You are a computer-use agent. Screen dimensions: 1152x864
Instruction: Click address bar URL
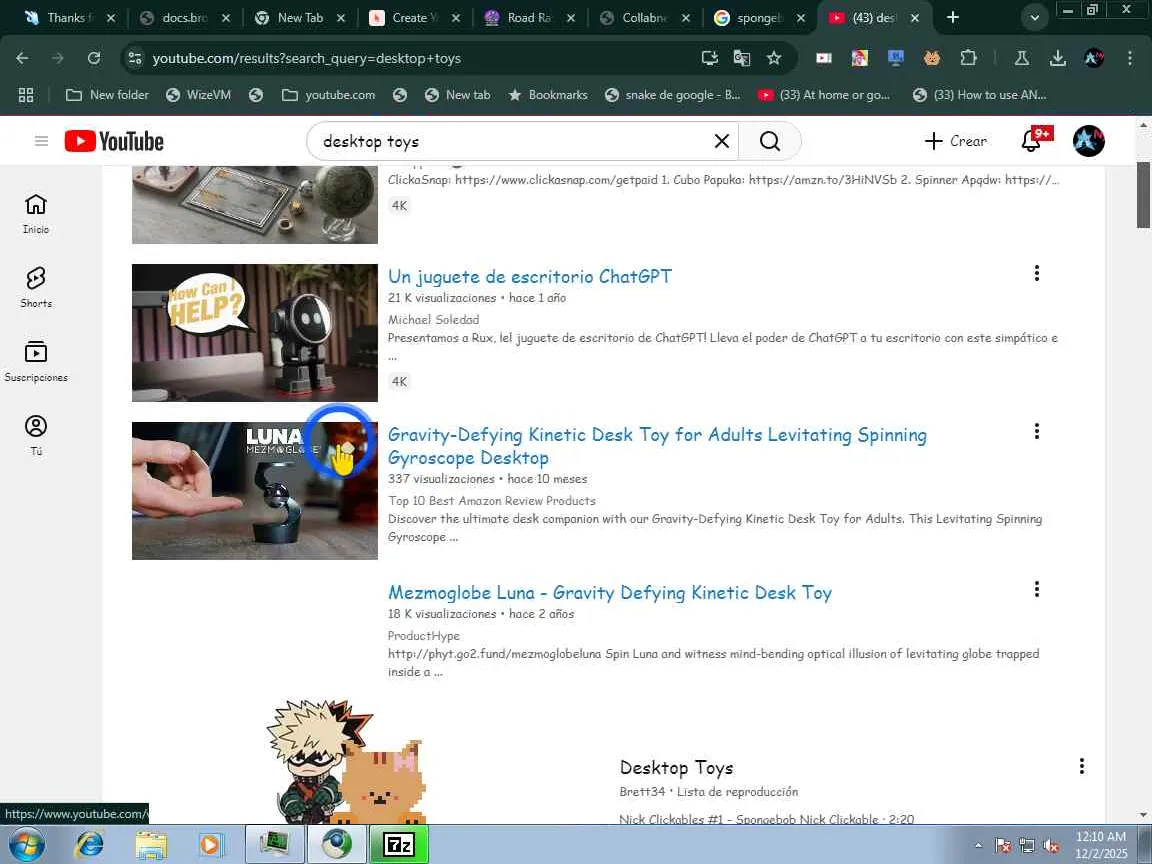point(306,58)
